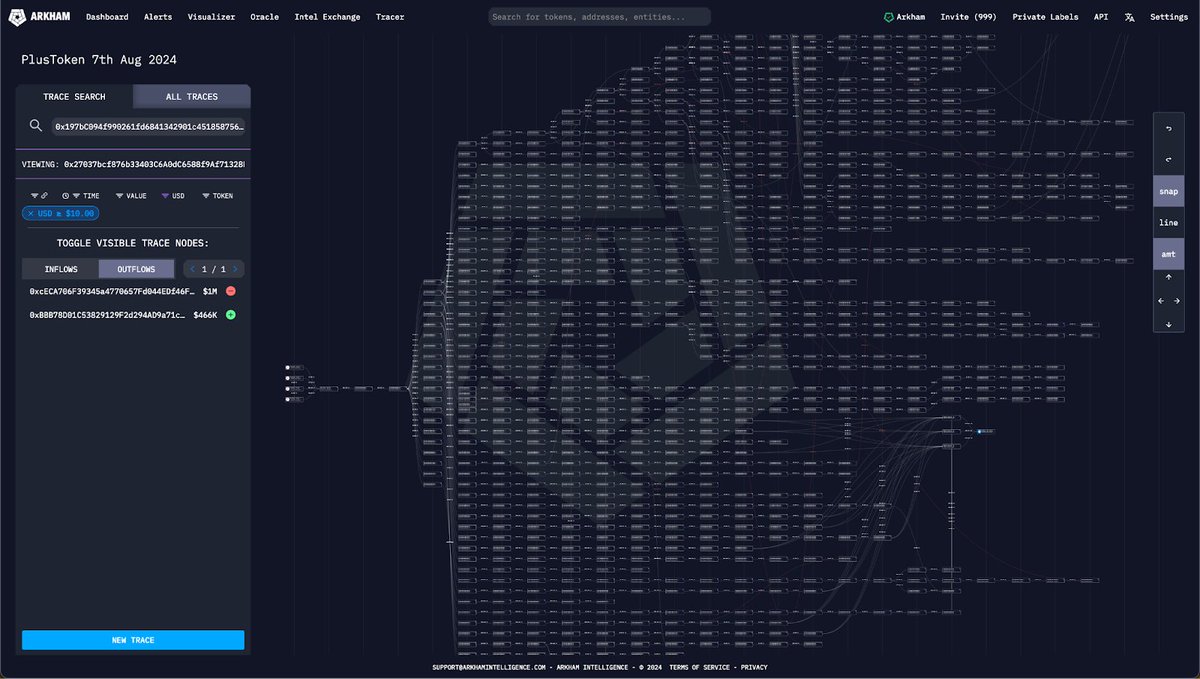The width and height of the screenshot is (1200, 679).
Task: Focus the tokens, addresses, entities search box
Action: coord(599,17)
